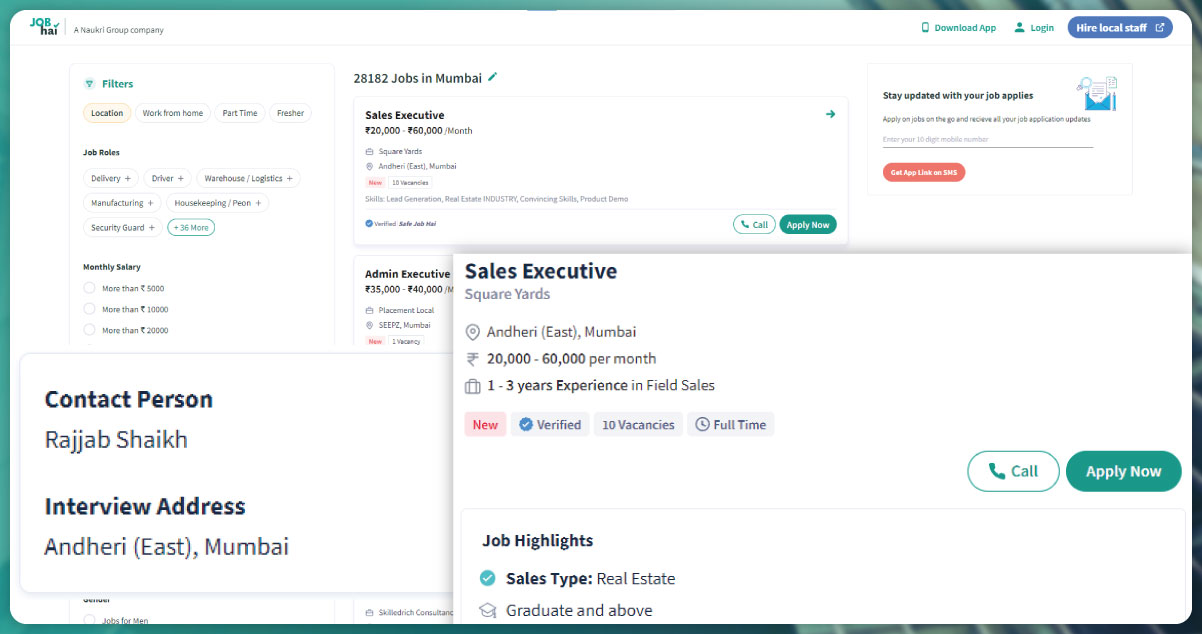
Task: Click the Square Yards company name in the detail
Action: [507, 294]
